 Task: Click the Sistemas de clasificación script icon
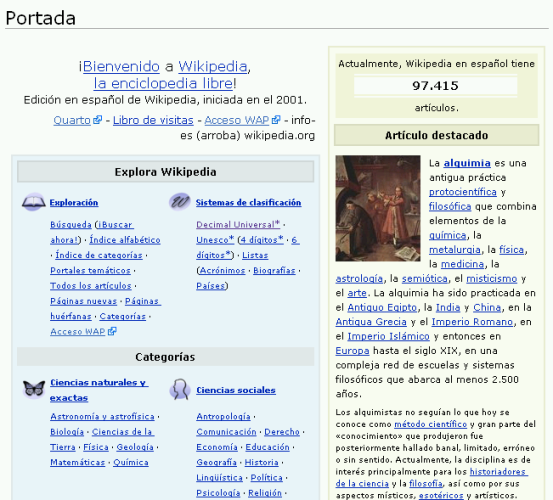click(180, 202)
